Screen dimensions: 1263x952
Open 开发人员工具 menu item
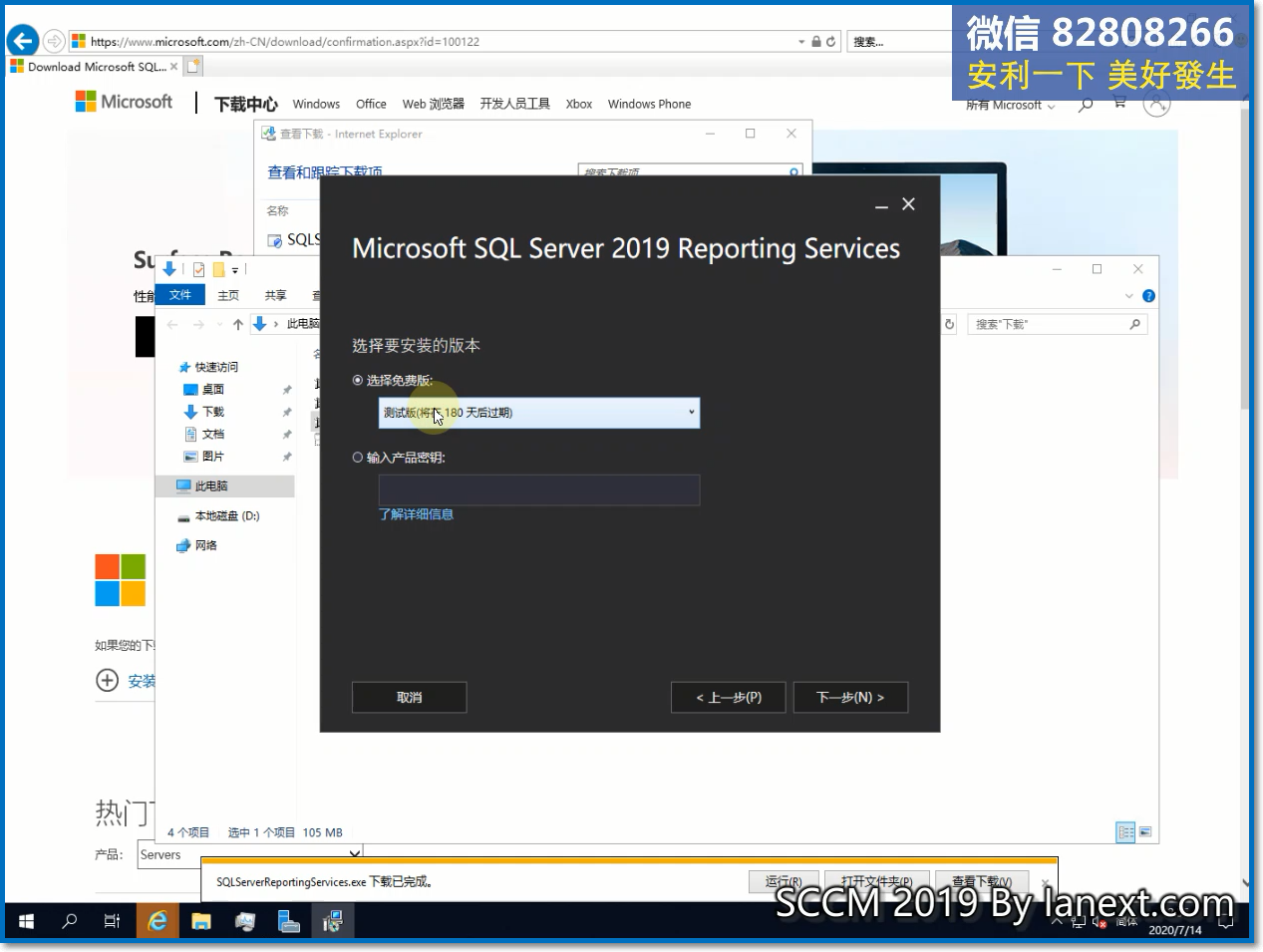click(x=514, y=104)
